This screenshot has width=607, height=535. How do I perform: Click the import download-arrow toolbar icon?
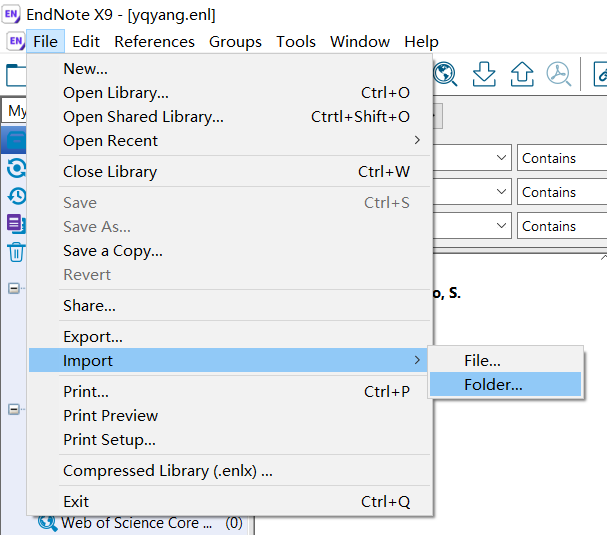[x=484, y=74]
